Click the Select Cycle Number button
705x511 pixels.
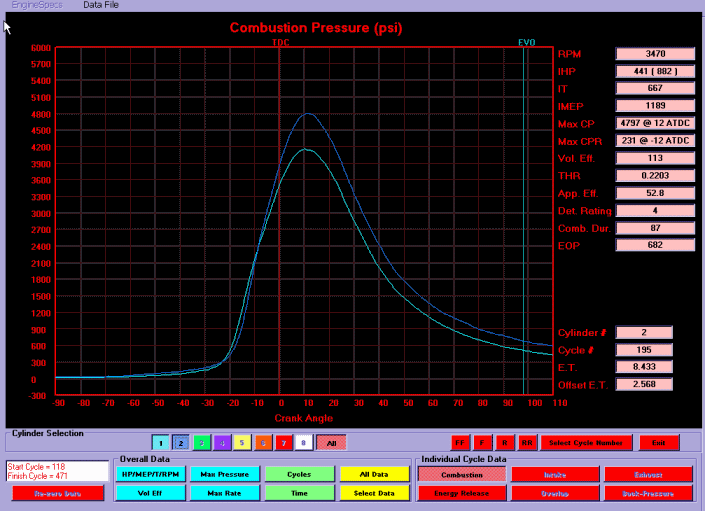click(x=589, y=442)
